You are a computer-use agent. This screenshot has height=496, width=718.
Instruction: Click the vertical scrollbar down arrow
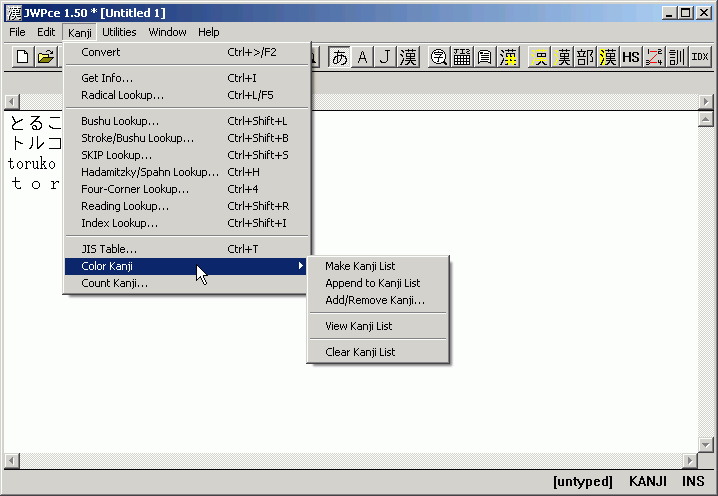(x=706, y=444)
